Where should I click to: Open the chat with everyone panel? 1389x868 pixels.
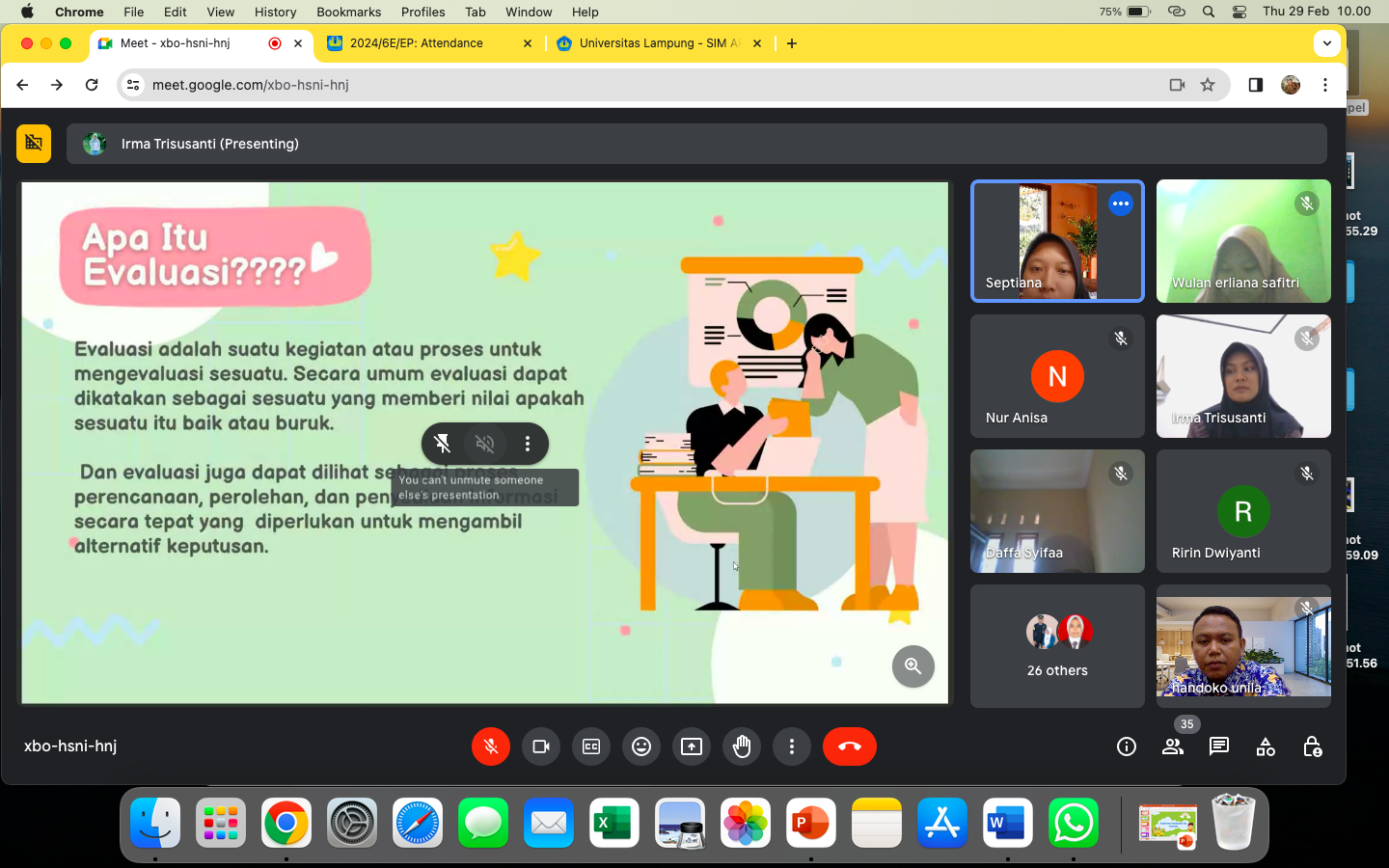point(1219,746)
